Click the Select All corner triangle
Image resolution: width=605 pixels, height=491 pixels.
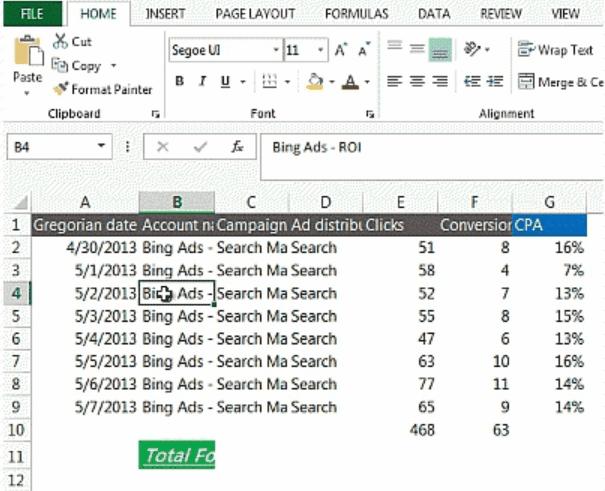[18, 202]
